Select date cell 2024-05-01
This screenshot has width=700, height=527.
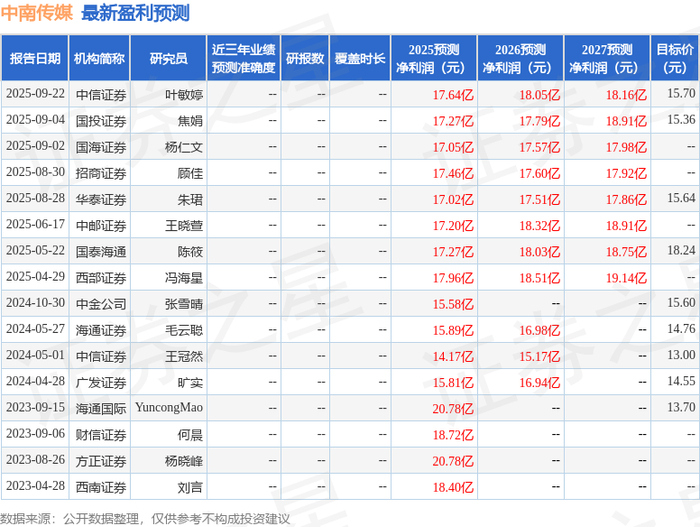[x=35, y=355]
